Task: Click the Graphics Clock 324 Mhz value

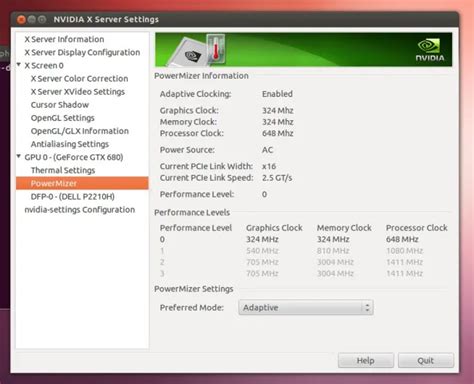Action: tap(277, 110)
